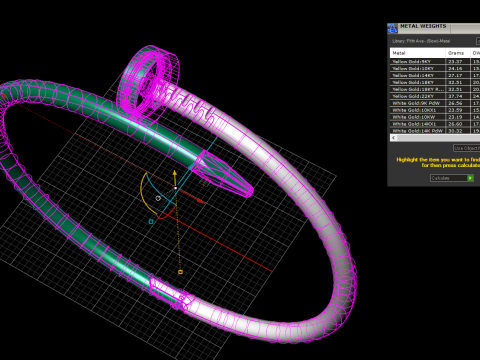Viewport: 480px width, 360px height.
Task: Click the white gumball origin point
Action: click(x=176, y=188)
